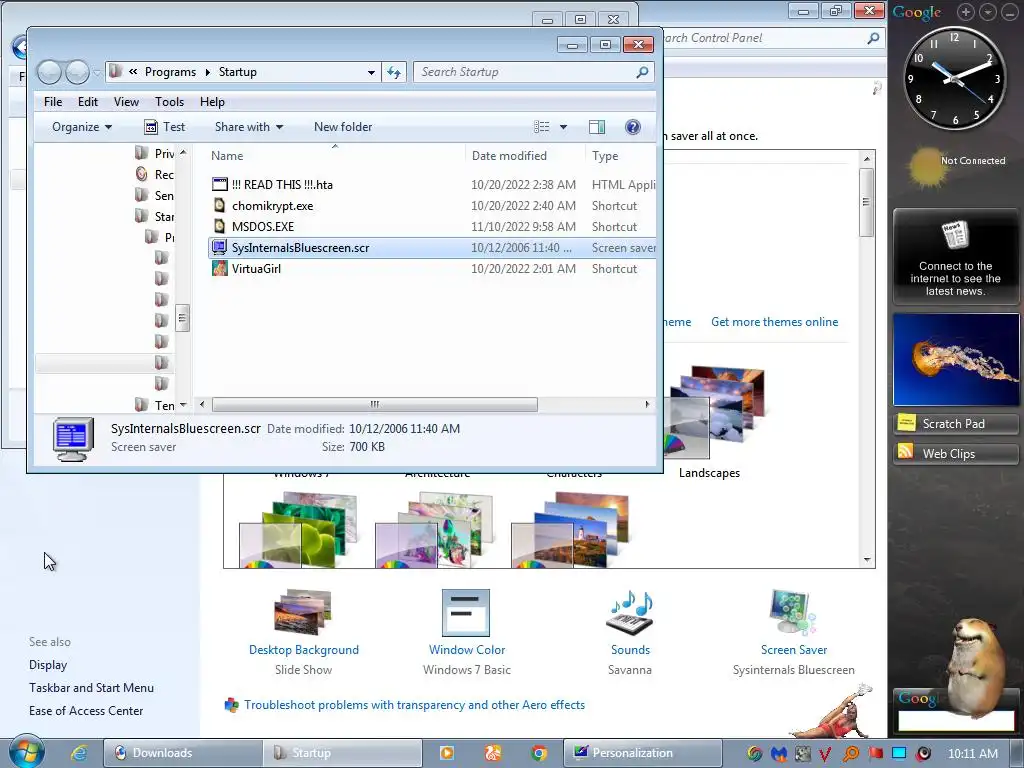The width and height of the screenshot is (1024, 768).
Task: Click the yellow Scratch Pad note icon
Action: tap(906, 422)
